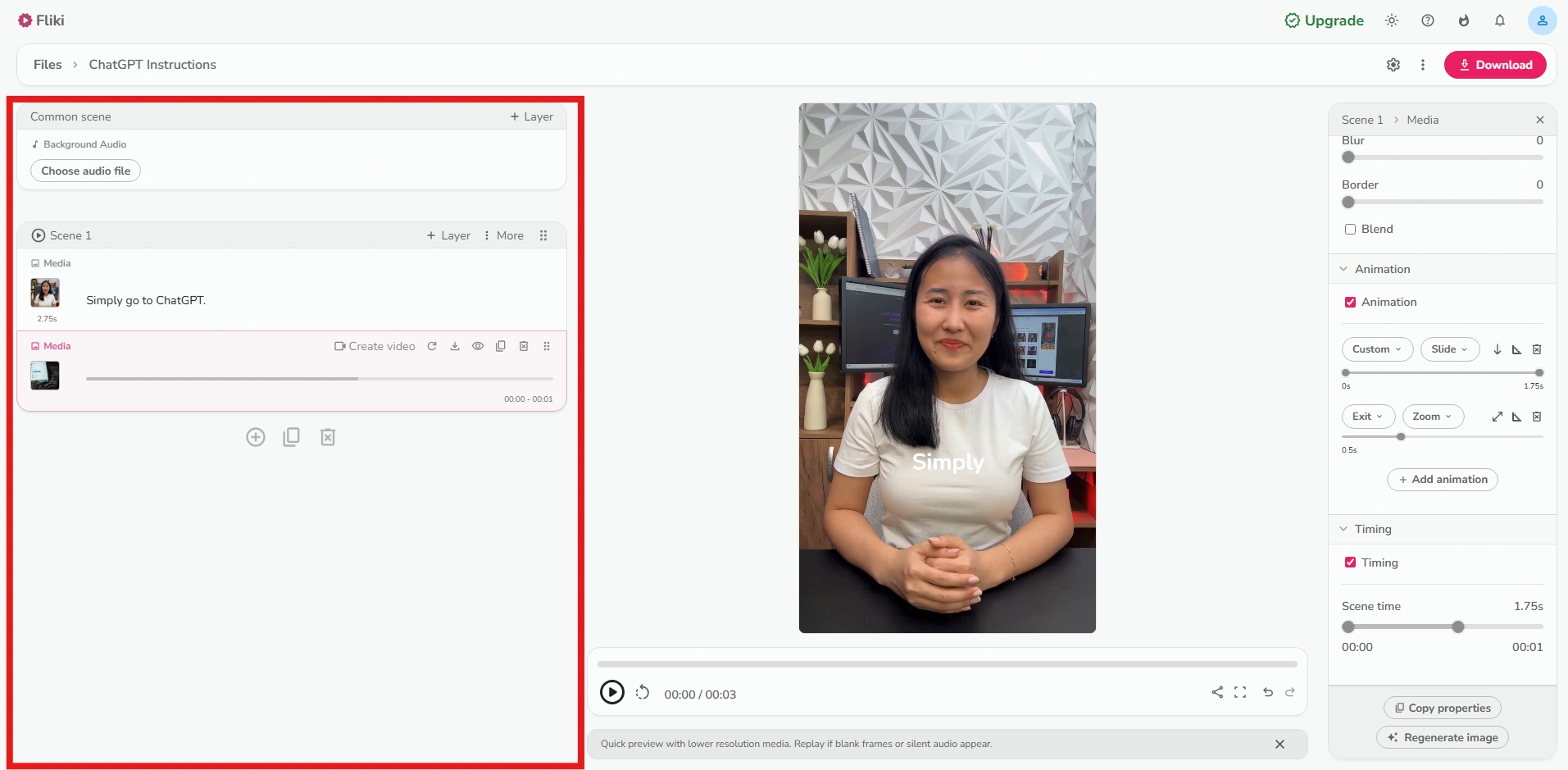Image resolution: width=1568 pixels, height=770 pixels.
Task: Open notifications bell
Action: (1500, 21)
